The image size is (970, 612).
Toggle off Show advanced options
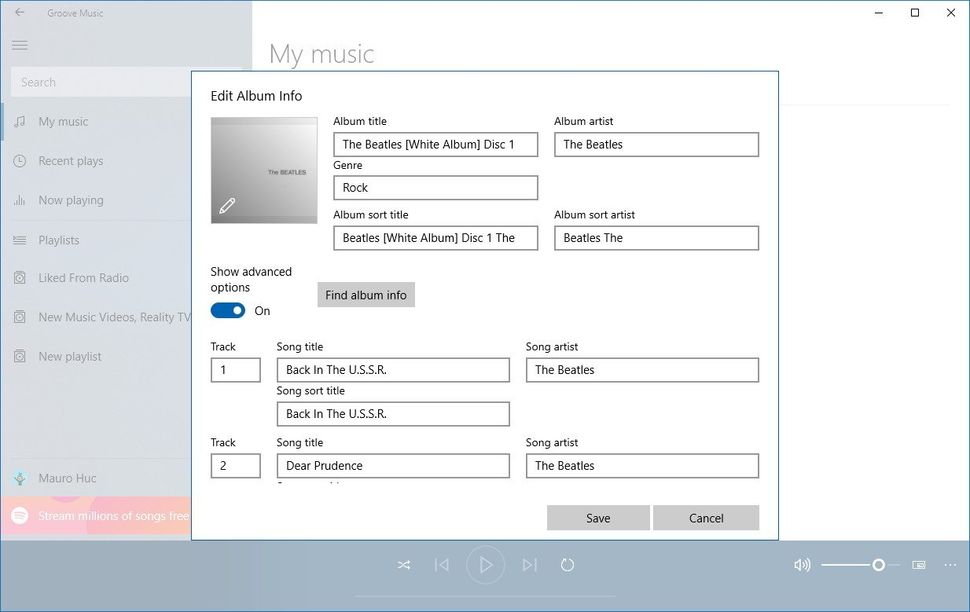[227, 310]
